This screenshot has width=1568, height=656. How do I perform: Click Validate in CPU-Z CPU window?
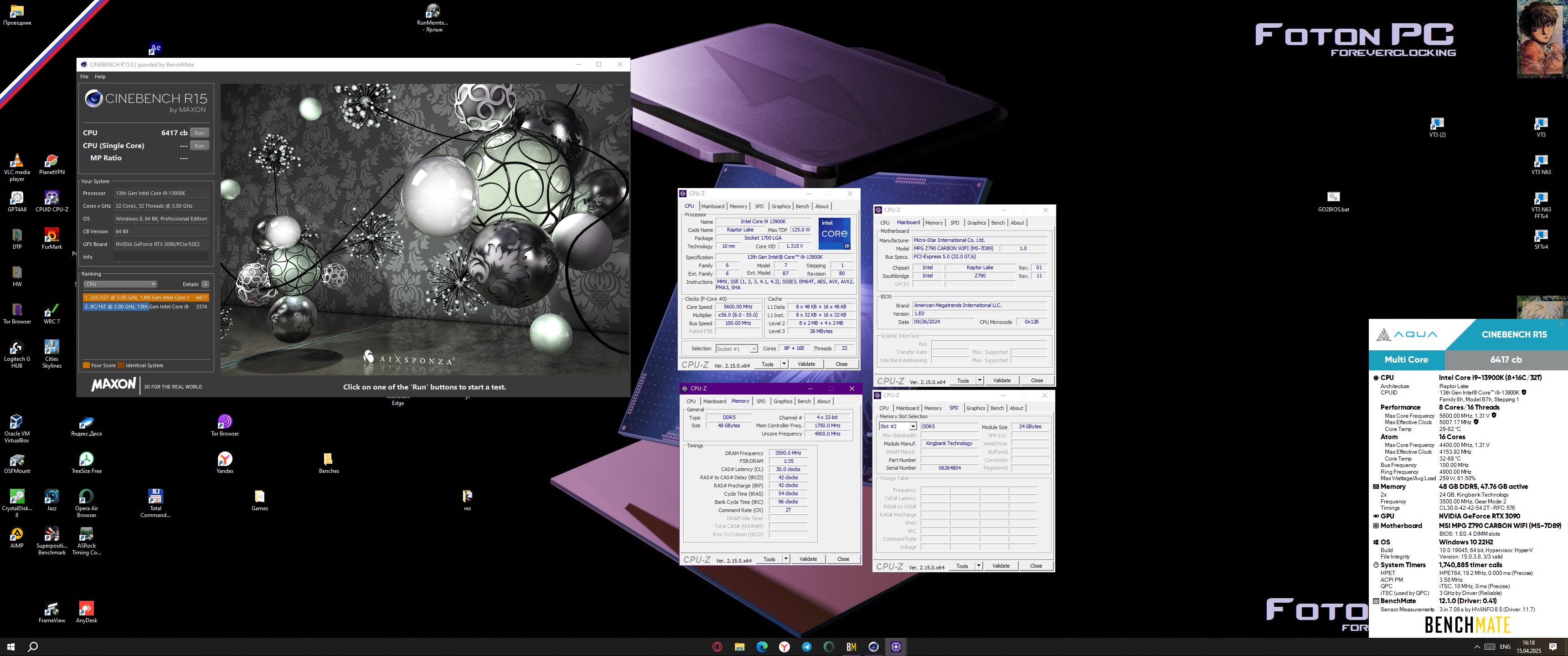pyautogui.click(x=806, y=364)
